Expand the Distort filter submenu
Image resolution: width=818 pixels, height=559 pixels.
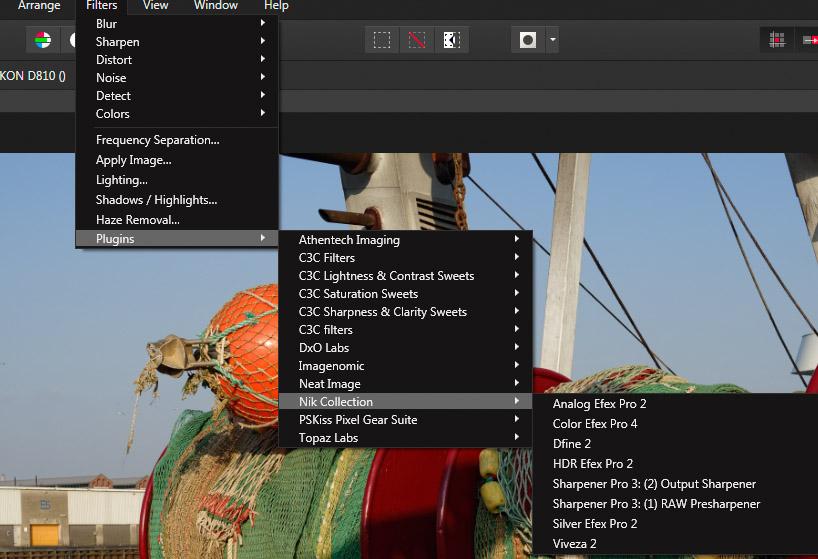[177, 59]
